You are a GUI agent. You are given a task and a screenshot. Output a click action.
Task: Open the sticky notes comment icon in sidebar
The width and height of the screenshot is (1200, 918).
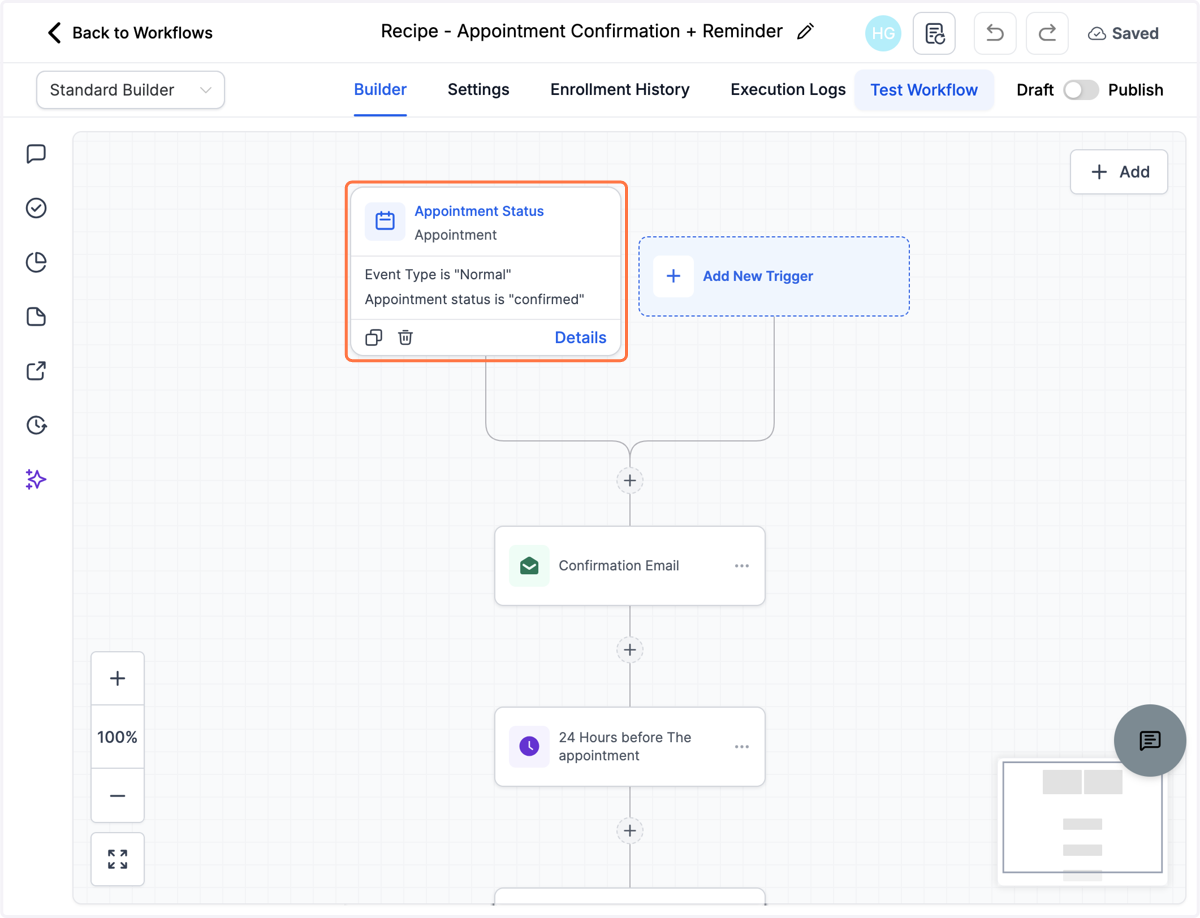36,154
